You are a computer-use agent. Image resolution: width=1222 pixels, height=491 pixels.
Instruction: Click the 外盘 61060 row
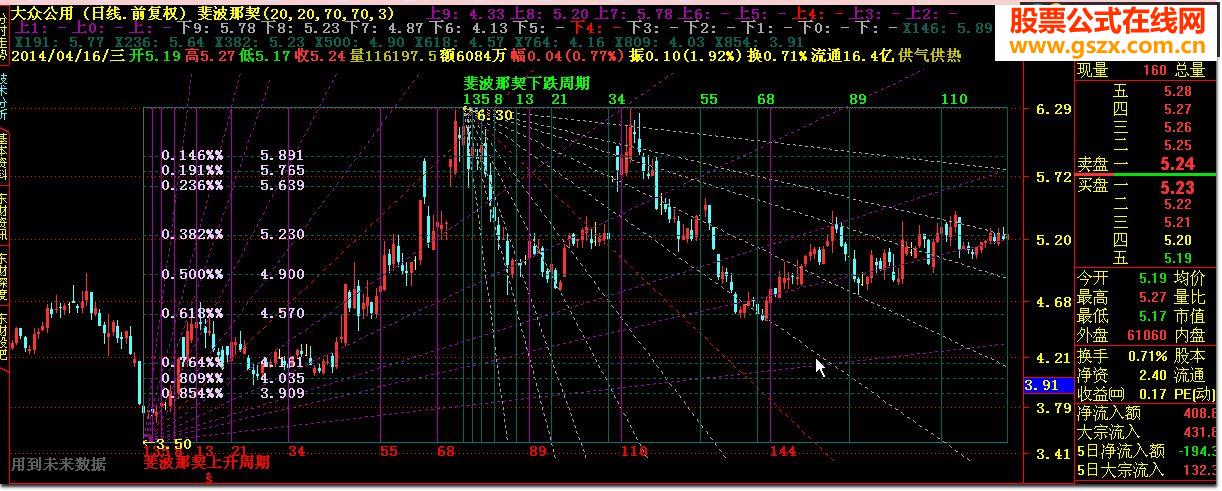(1122, 335)
